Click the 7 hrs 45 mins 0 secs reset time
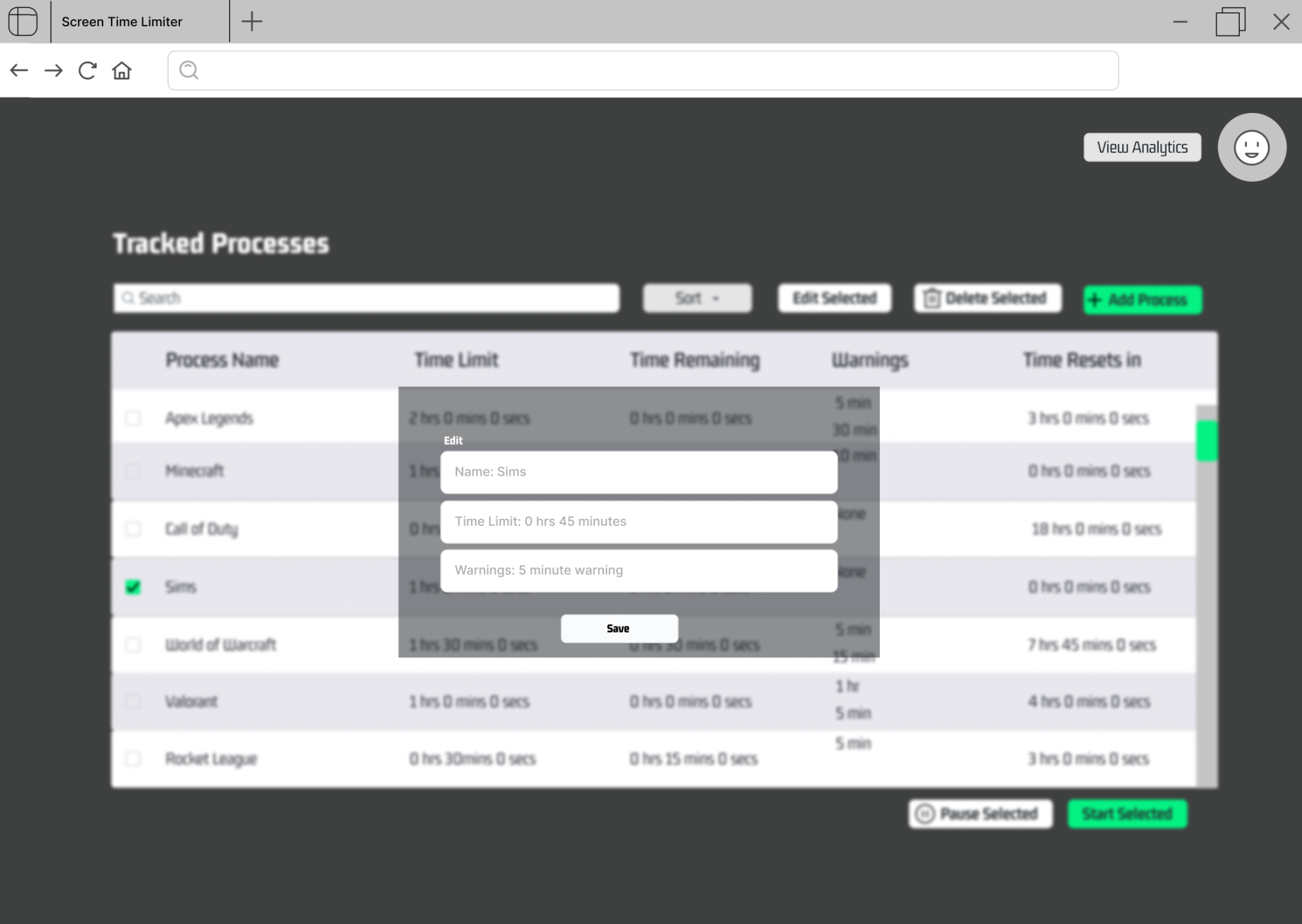The image size is (1302, 924). [1092, 645]
